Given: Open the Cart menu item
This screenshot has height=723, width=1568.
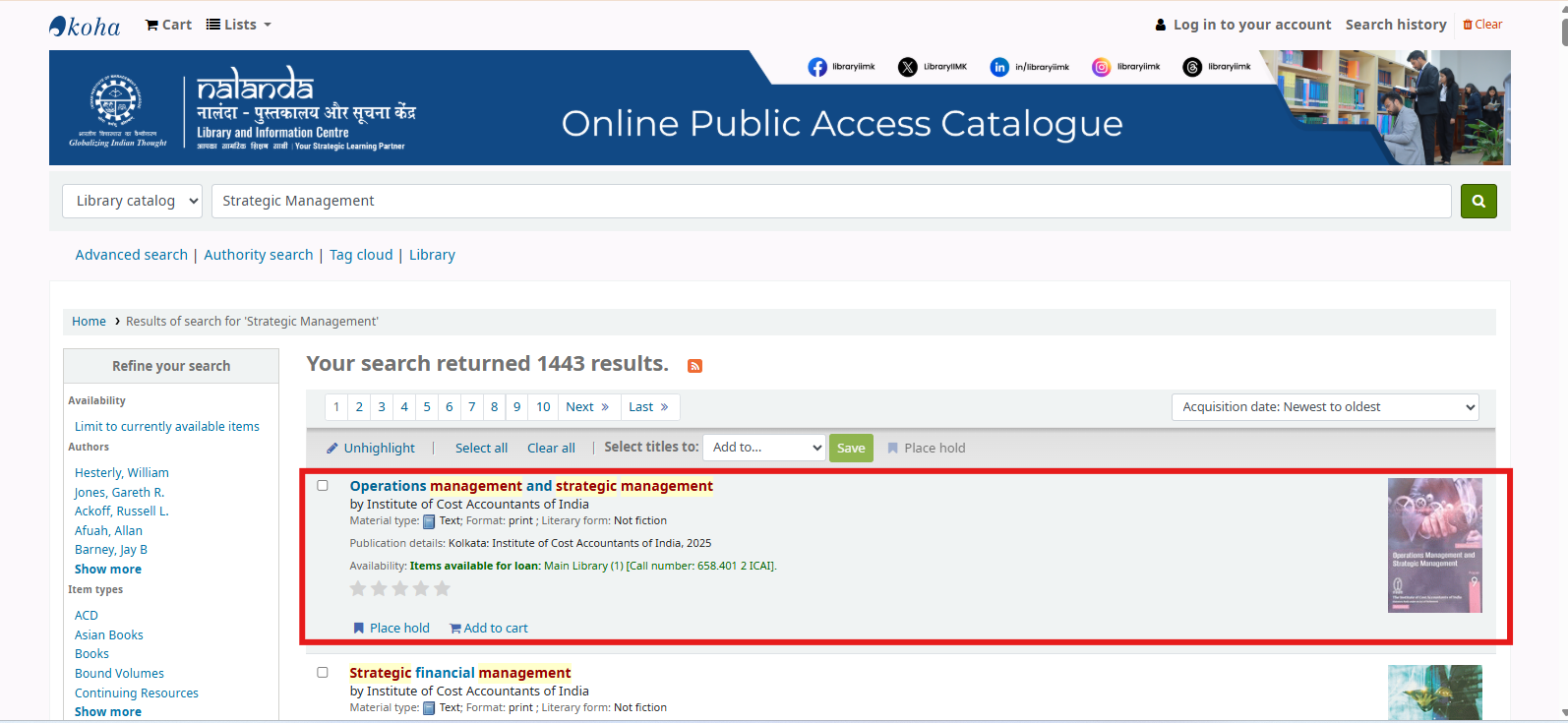Looking at the screenshot, I should coord(168,25).
